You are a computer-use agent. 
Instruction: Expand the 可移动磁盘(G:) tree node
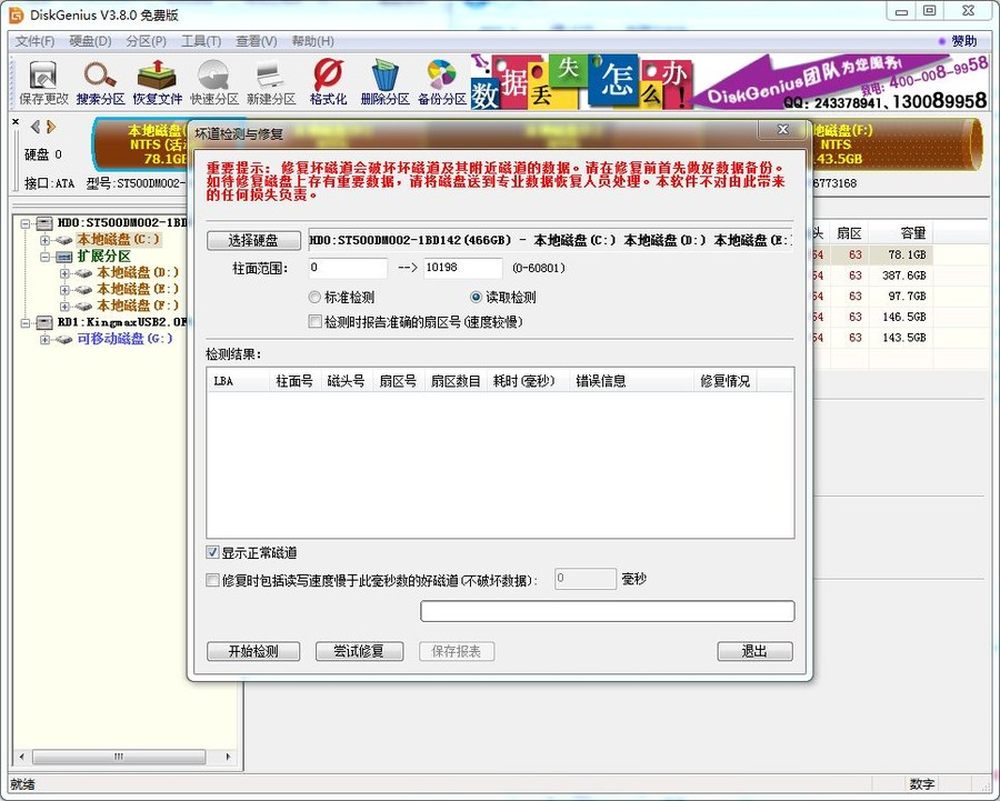[x=45, y=340]
